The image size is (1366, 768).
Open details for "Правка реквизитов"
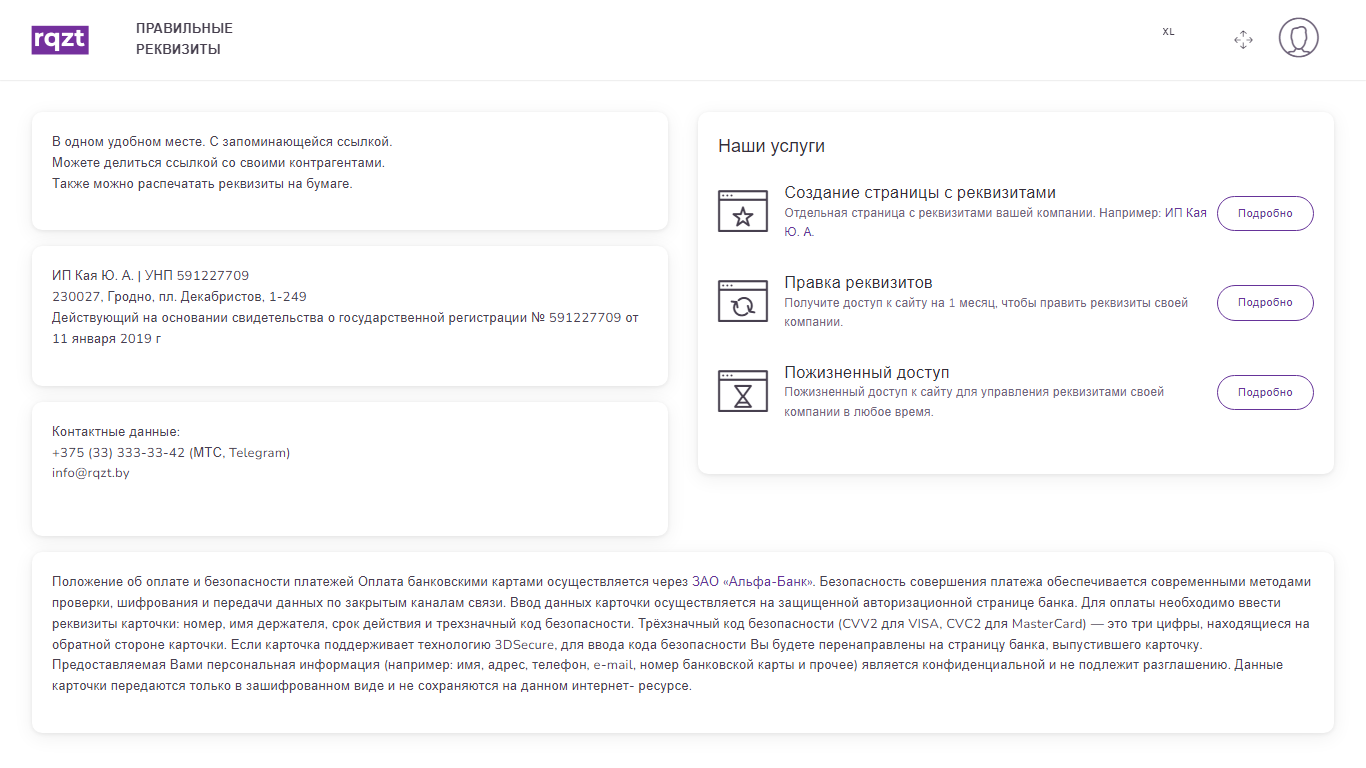tap(1265, 303)
